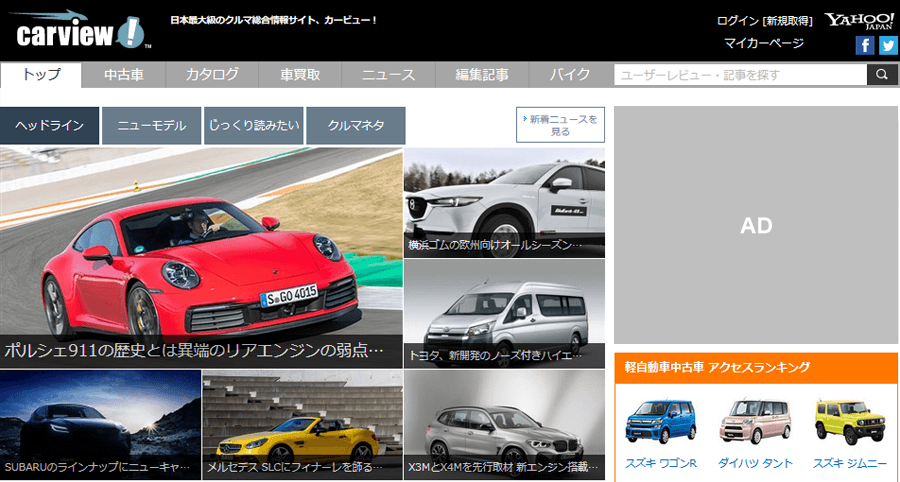Viewport: 900px width, 482px height.
Task: Switch to the ニュース tab
Action: tap(389, 75)
